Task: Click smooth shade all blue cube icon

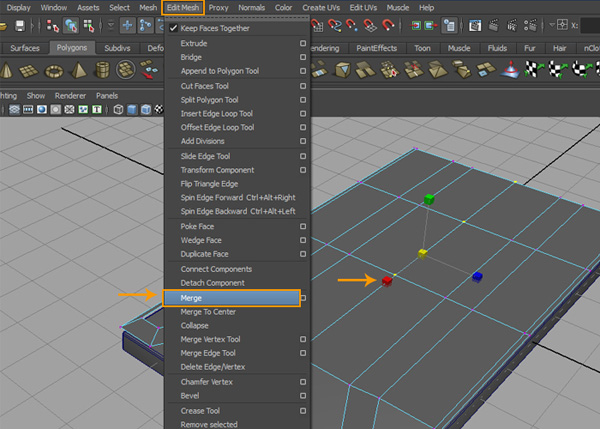Action: (132, 109)
